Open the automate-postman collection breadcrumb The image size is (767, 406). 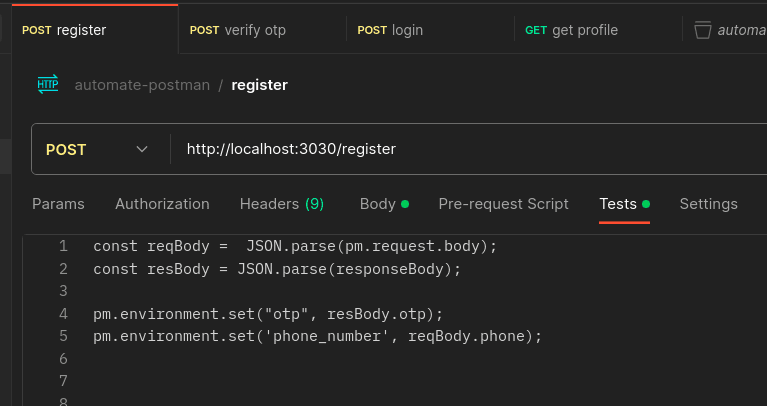click(142, 85)
